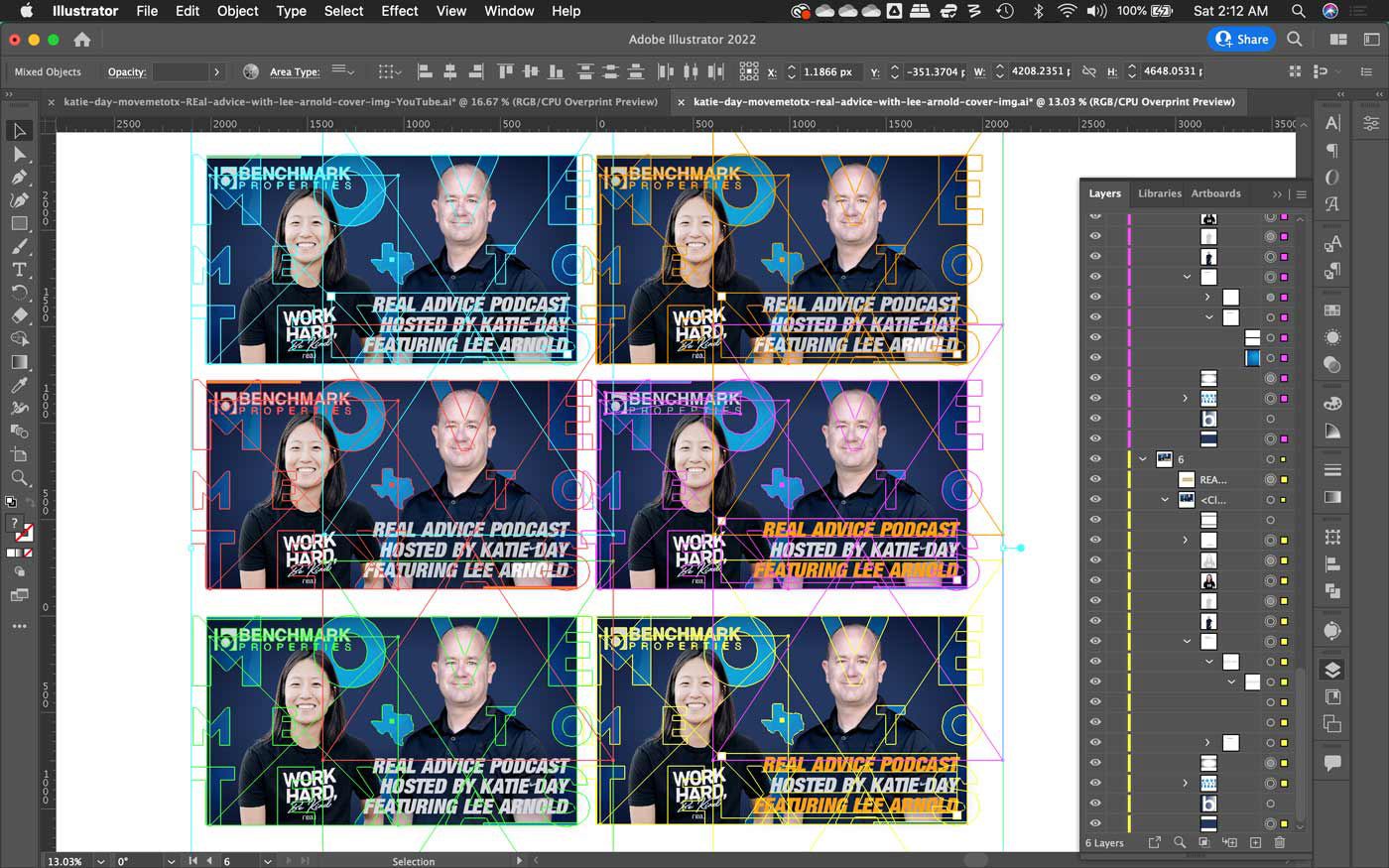The height and width of the screenshot is (868, 1389).
Task: Open Layers panel hamburger menu
Action: 1302,193
